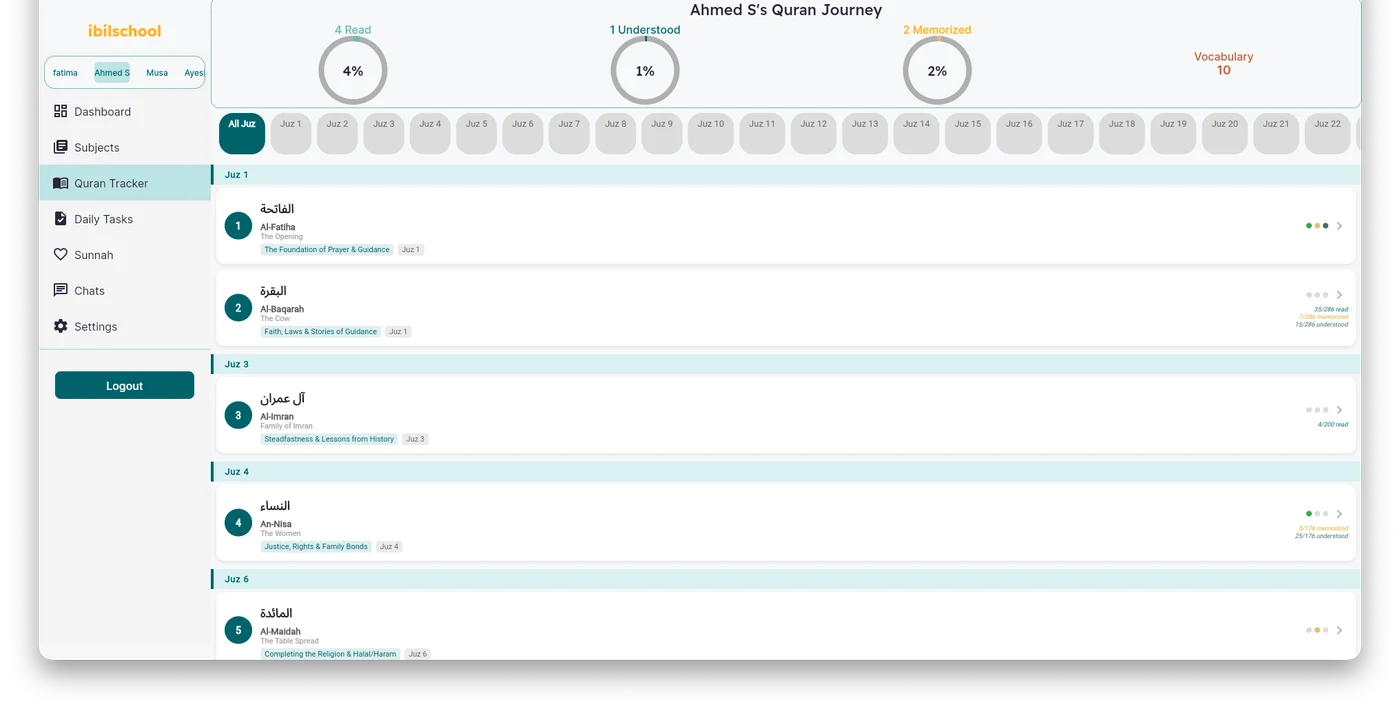Click the Sunnah heart icon
Viewport: 1400px width, 711px height.
pyautogui.click(x=61, y=255)
